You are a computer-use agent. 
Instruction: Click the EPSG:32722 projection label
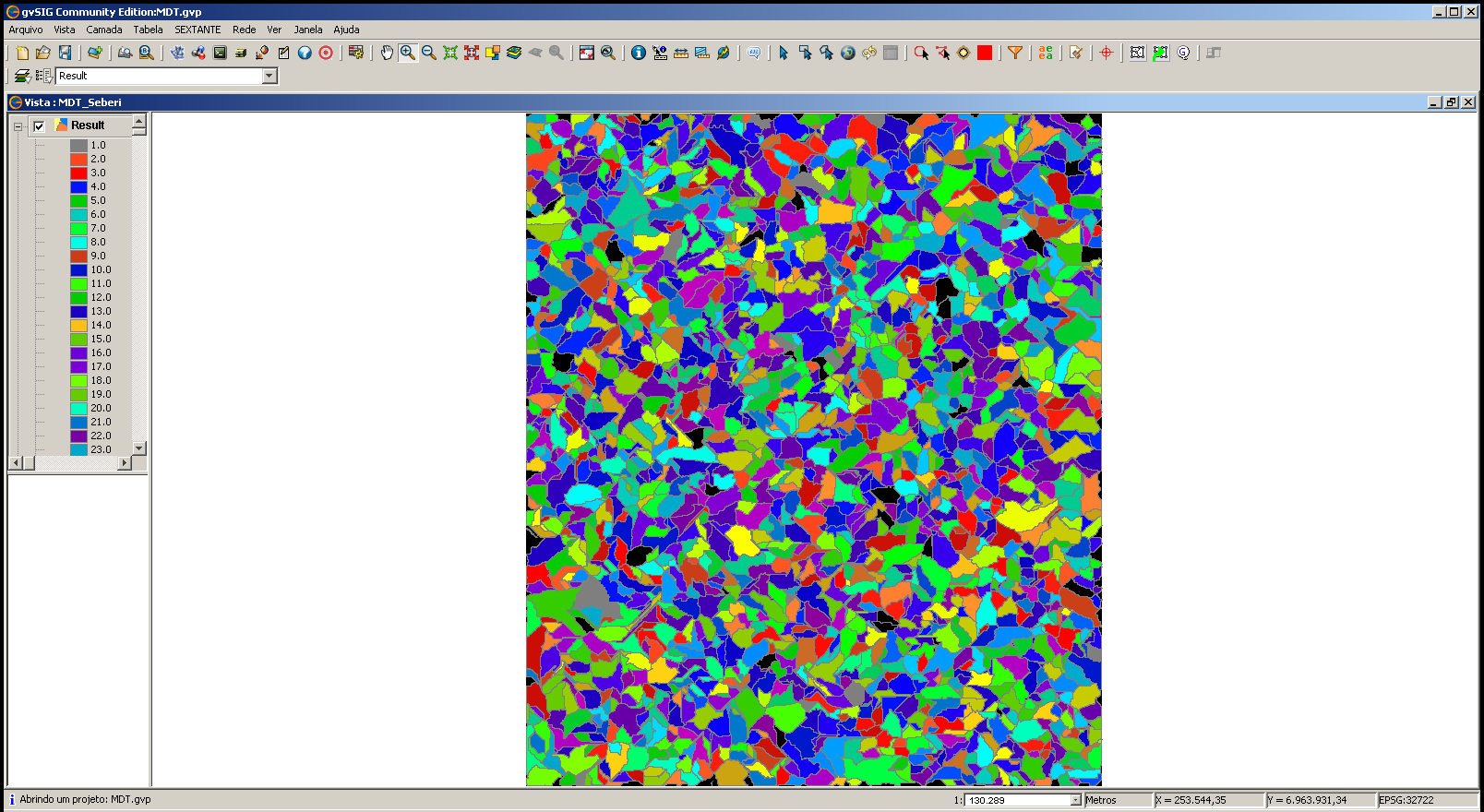[1406, 800]
